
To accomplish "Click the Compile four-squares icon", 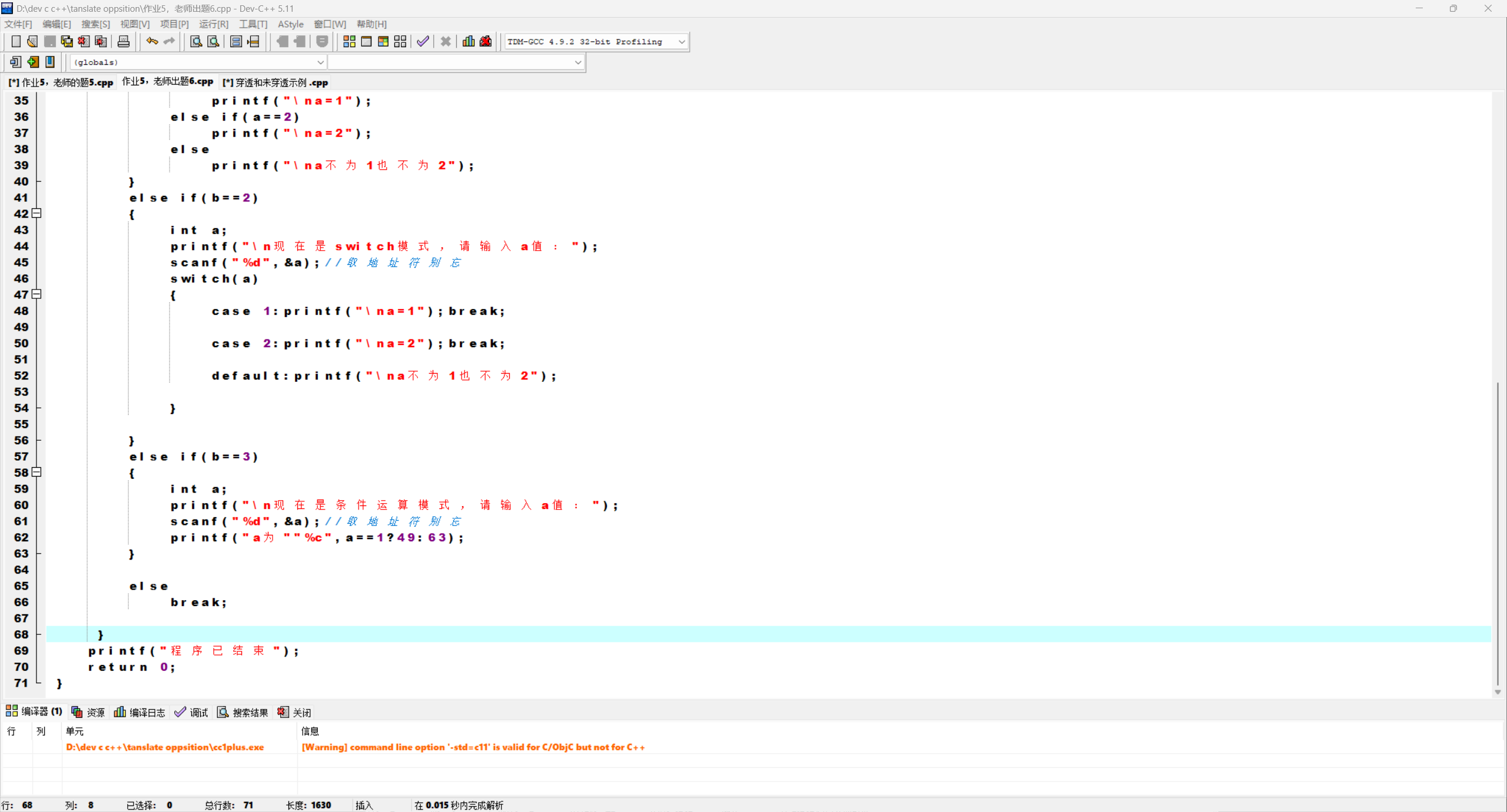I will [349, 41].
